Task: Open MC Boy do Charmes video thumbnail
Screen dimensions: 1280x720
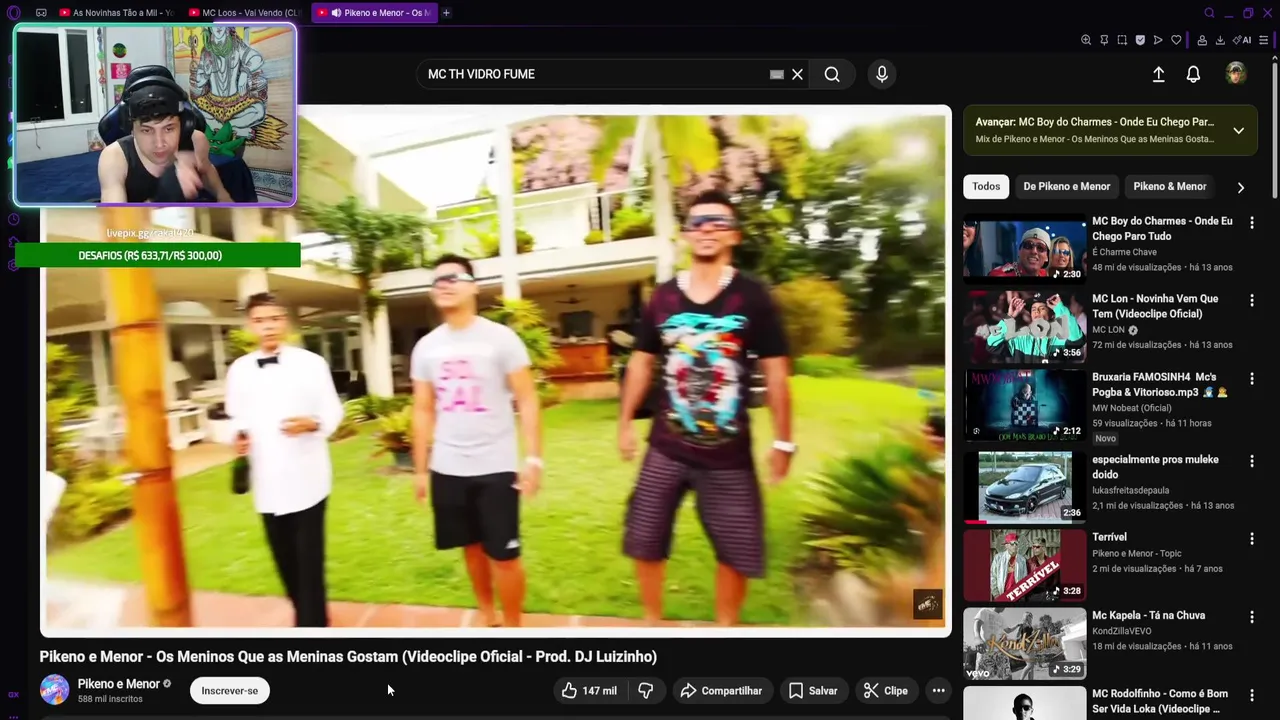Action: (1024, 247)
